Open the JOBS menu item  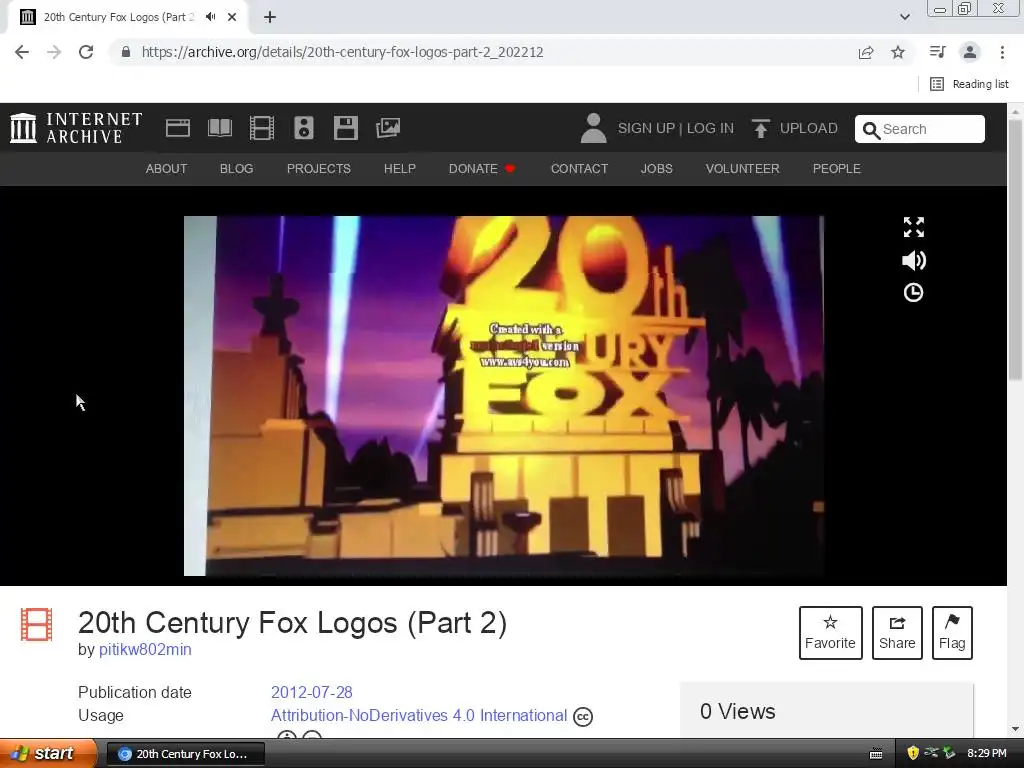(656, 168)
